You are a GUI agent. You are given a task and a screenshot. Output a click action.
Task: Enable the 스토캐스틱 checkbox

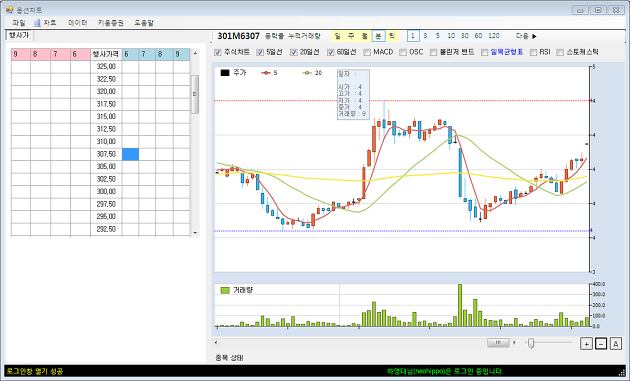(x=560, y=52)
